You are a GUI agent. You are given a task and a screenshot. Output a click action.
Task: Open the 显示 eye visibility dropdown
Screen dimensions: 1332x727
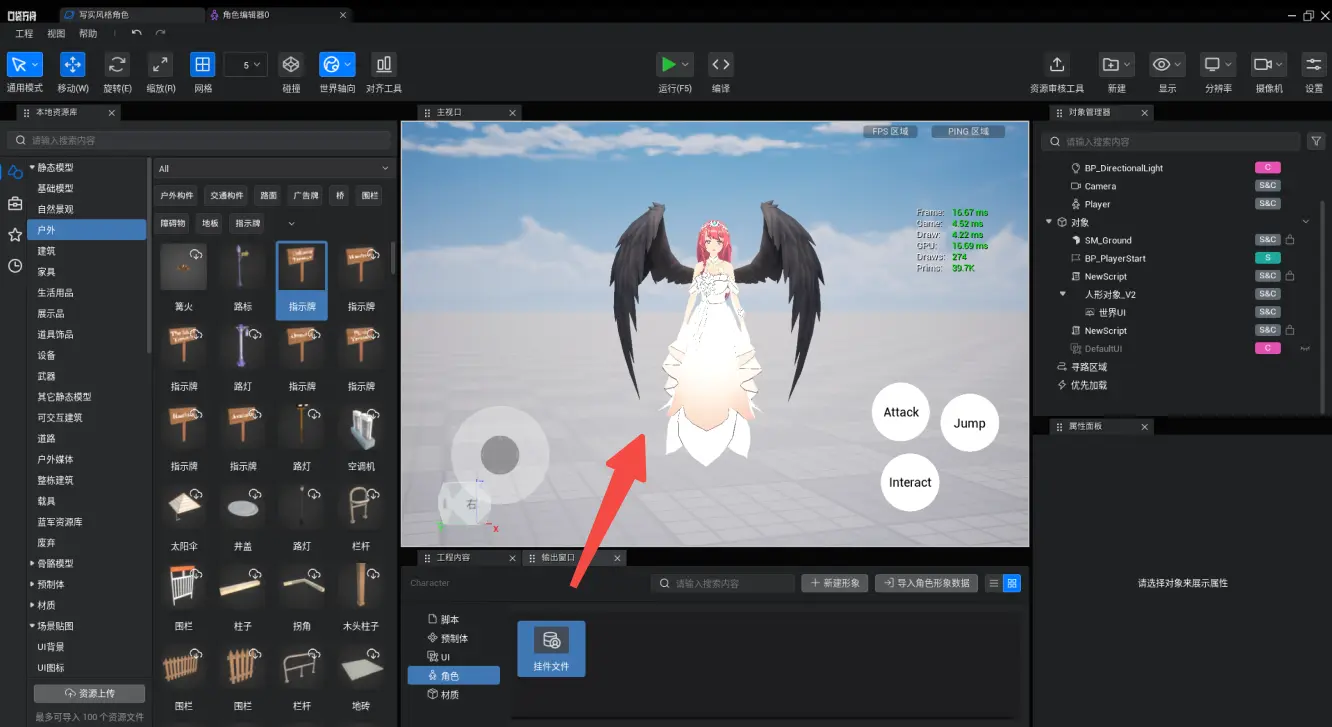click(1167, 64)
